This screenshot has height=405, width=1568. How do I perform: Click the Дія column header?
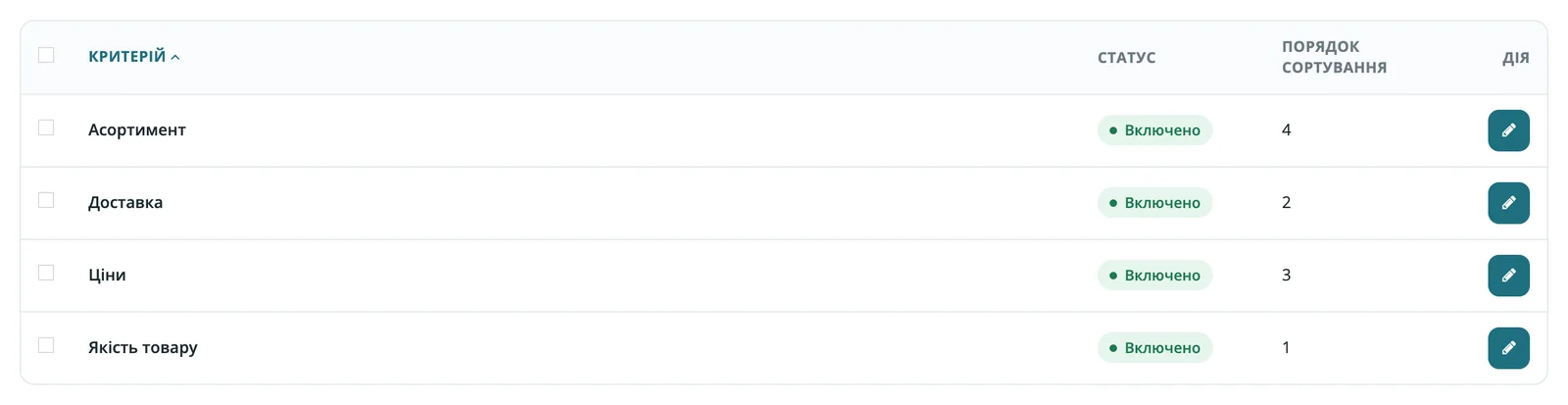[x=1515, y=58]
